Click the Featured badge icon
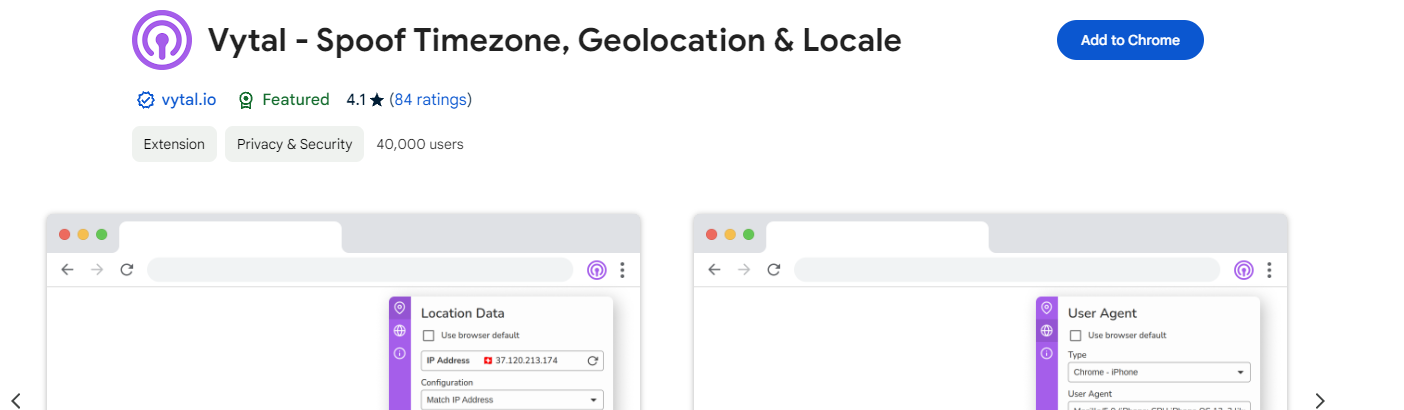The width and height of the screenshot is (1404, 410). (x=246, y=100)
